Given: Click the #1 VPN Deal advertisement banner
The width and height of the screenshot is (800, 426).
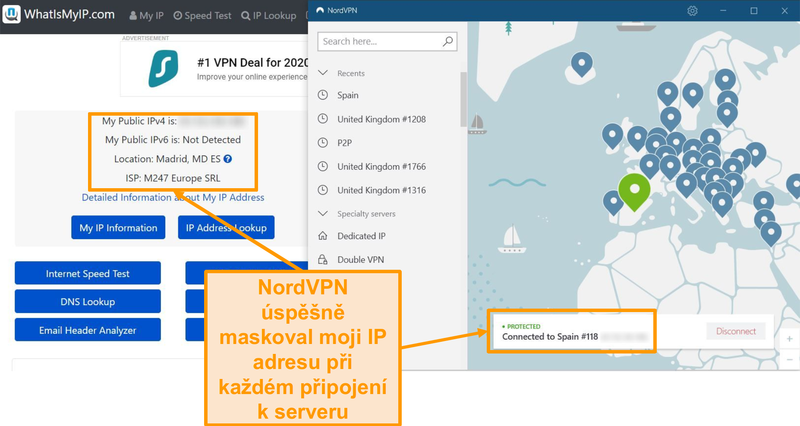Looking at the screenshot, I should click(214, 69).
